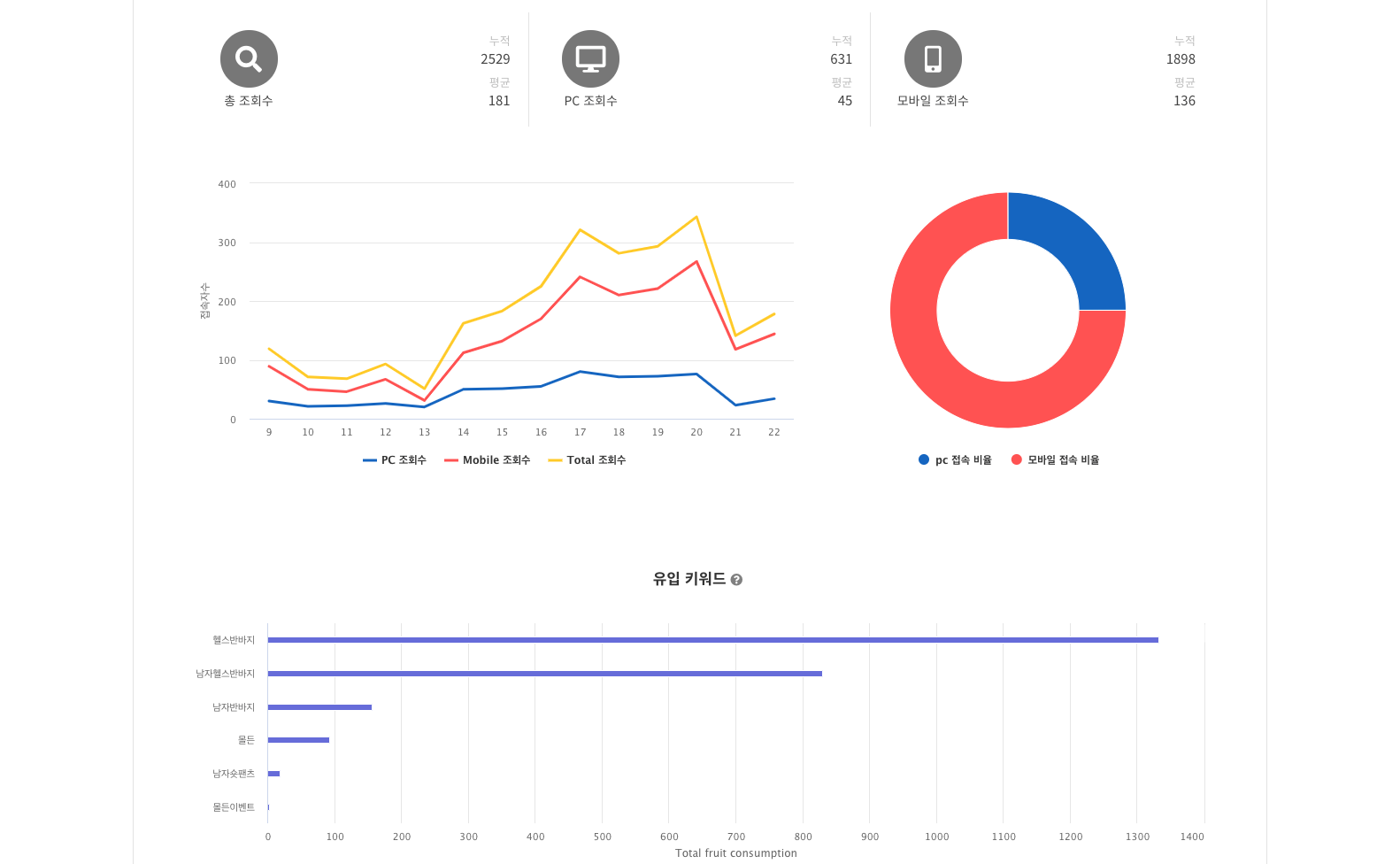The image size is (1400, 864).
Task: Click the magnifier icon for 총 조회수
Action: pos(249,59)
